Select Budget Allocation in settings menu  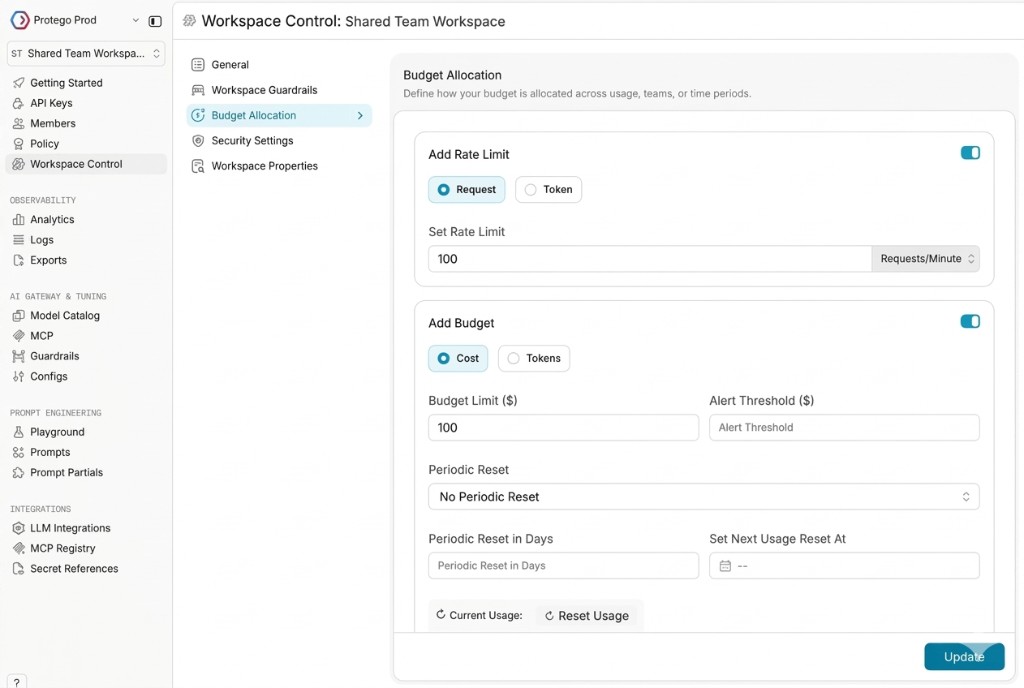(x=279, y=116)
